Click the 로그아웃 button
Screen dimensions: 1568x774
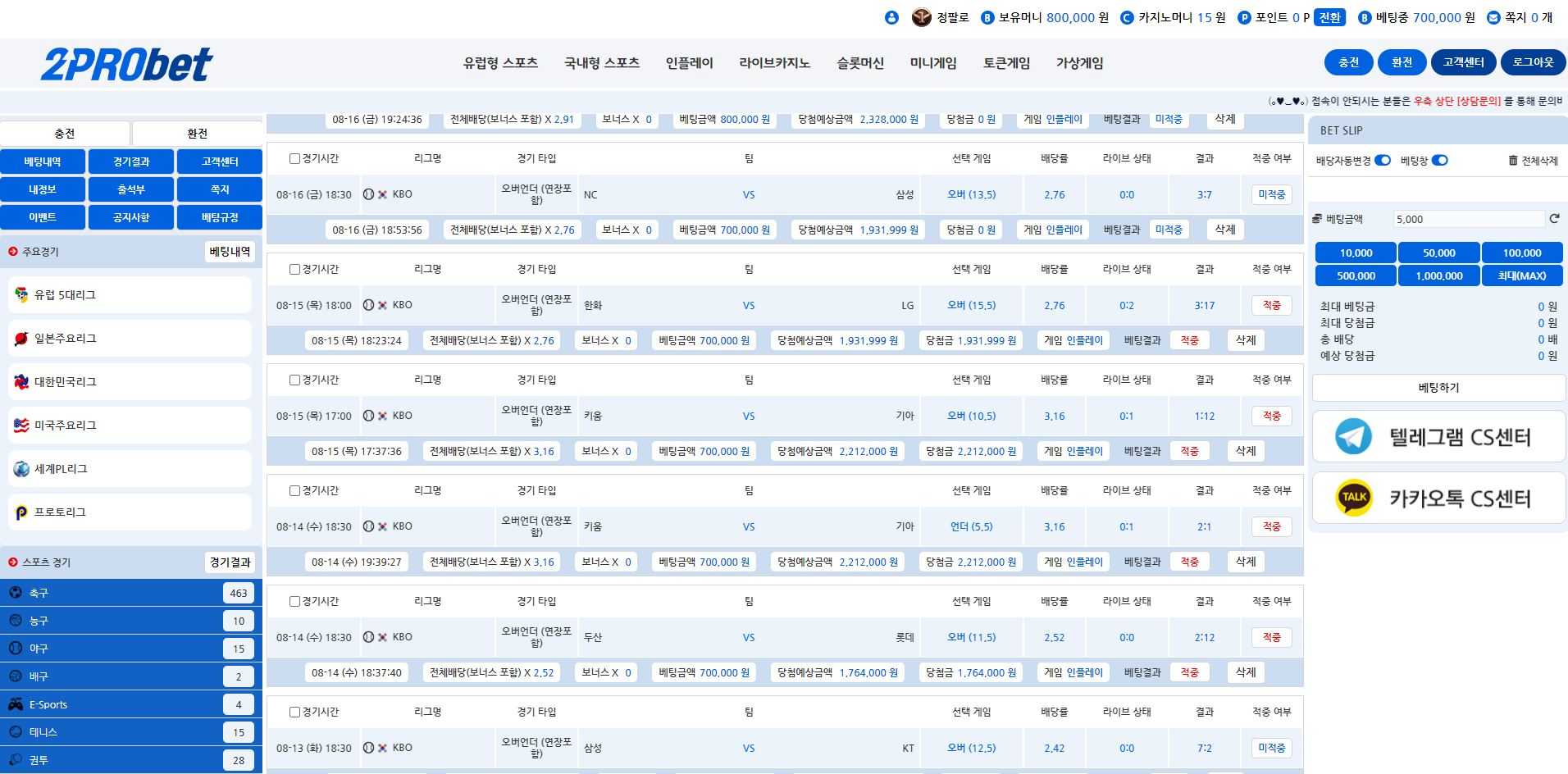tap(1532, 62)
